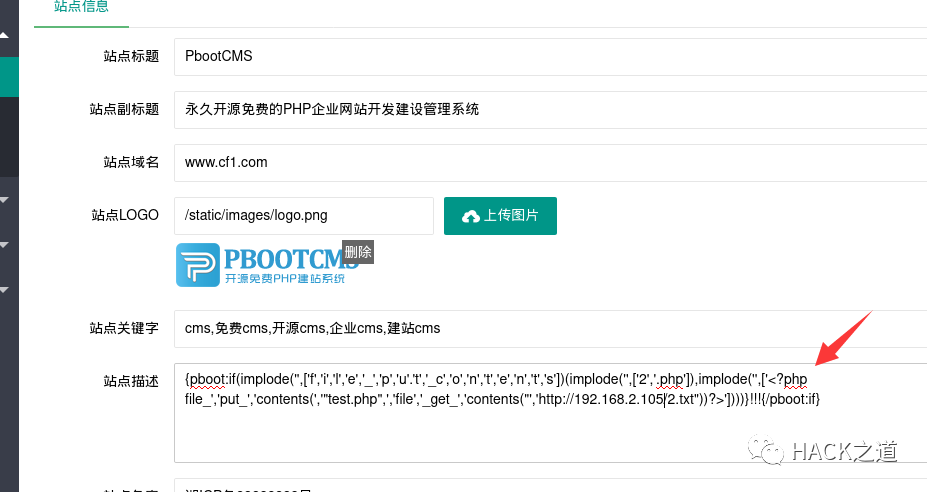Click the PBOOTCMS blue P logo icon
The width and height of the screenshot is (927, 492).
click(197, 265)
